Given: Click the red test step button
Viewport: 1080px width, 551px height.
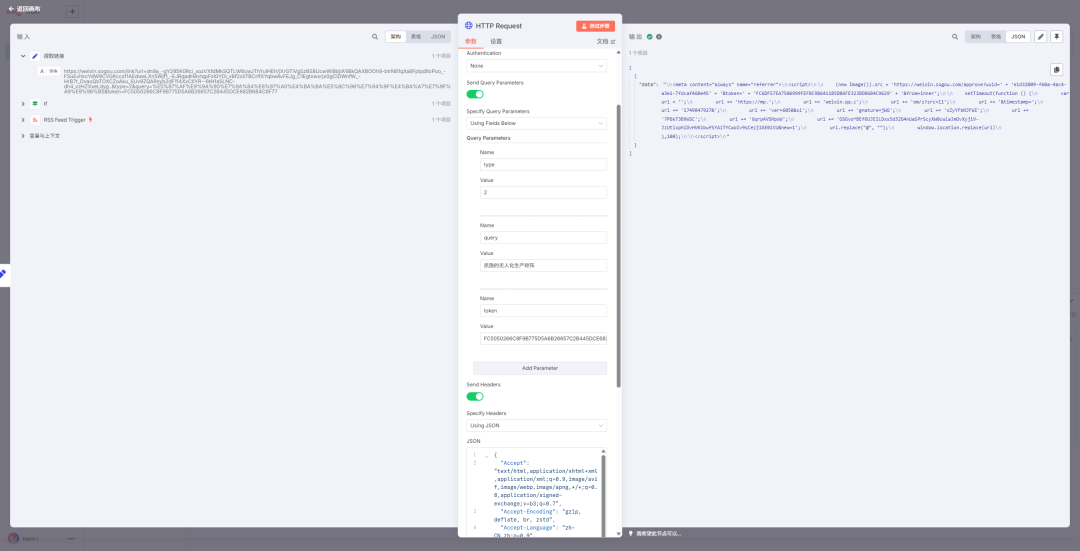Looking at the screenshot, I should (x=595, y=26).
